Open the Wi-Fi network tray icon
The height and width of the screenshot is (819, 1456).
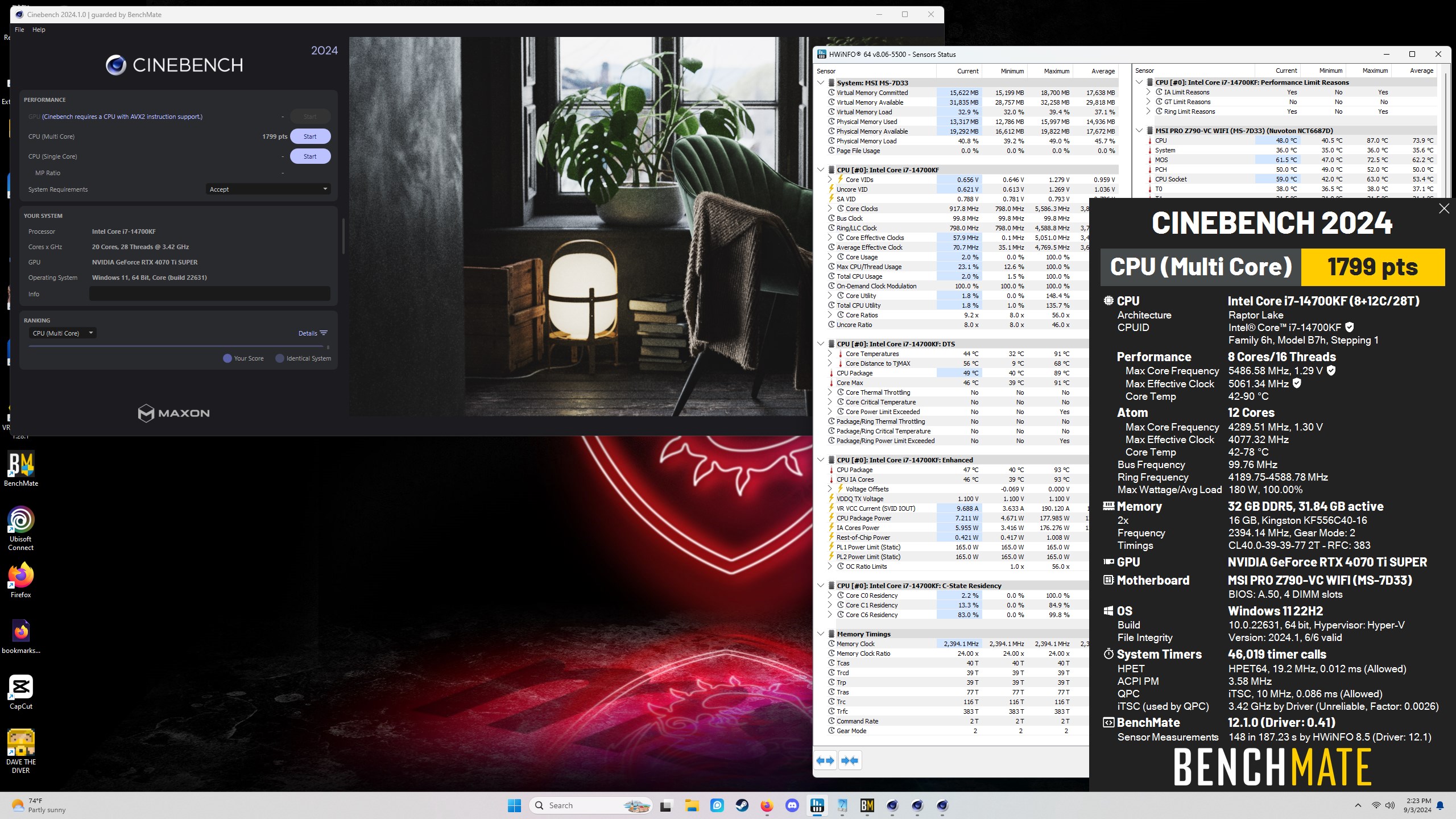click(1376, 805)
